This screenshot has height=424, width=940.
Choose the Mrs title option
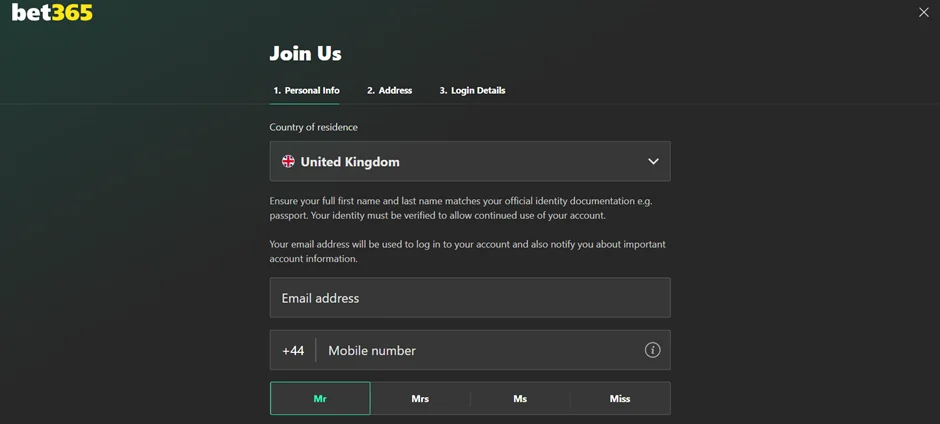pyautogui.click(x=420, y=398)
